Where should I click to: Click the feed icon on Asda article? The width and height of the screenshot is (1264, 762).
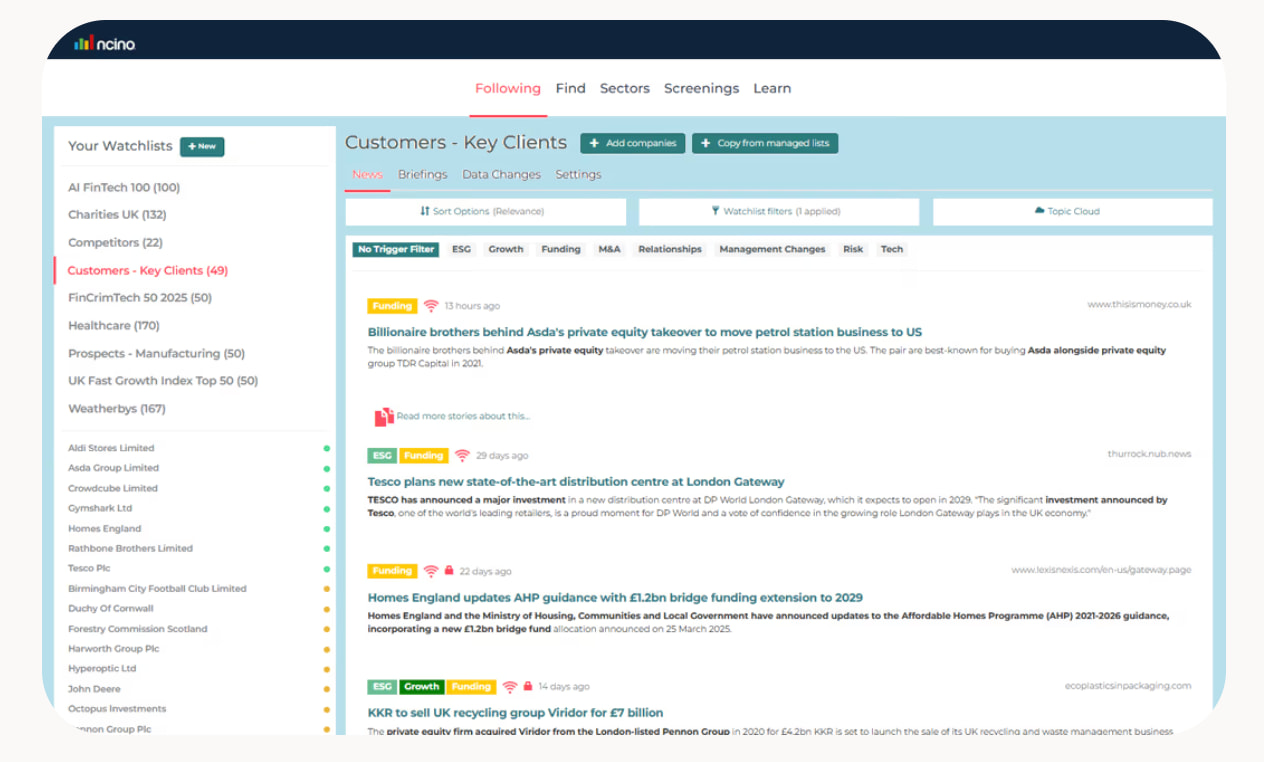(431, 306)
